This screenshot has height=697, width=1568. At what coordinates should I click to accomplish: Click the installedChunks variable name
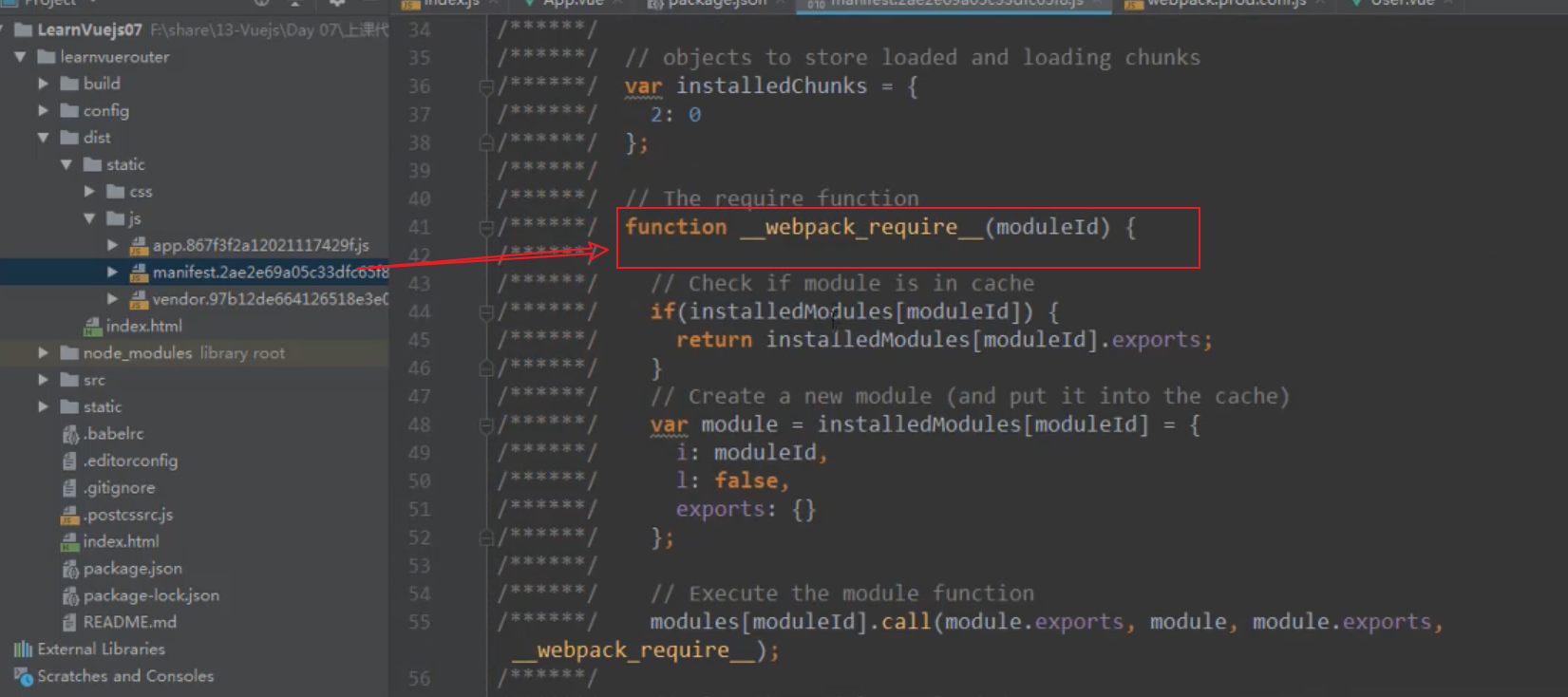pyautogui.click(x=771, y=86)
